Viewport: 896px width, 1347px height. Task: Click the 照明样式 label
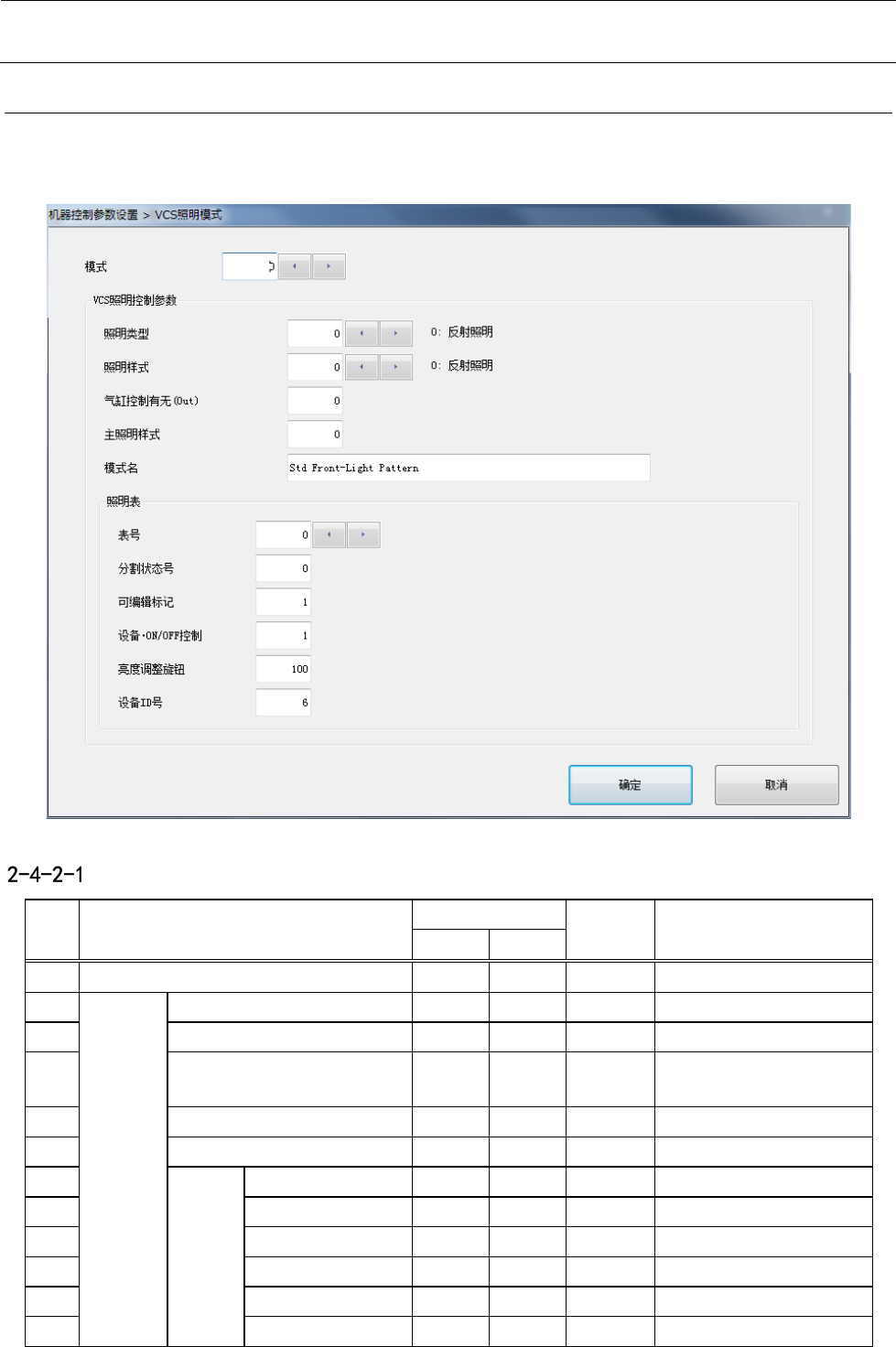tap(126, 368)
